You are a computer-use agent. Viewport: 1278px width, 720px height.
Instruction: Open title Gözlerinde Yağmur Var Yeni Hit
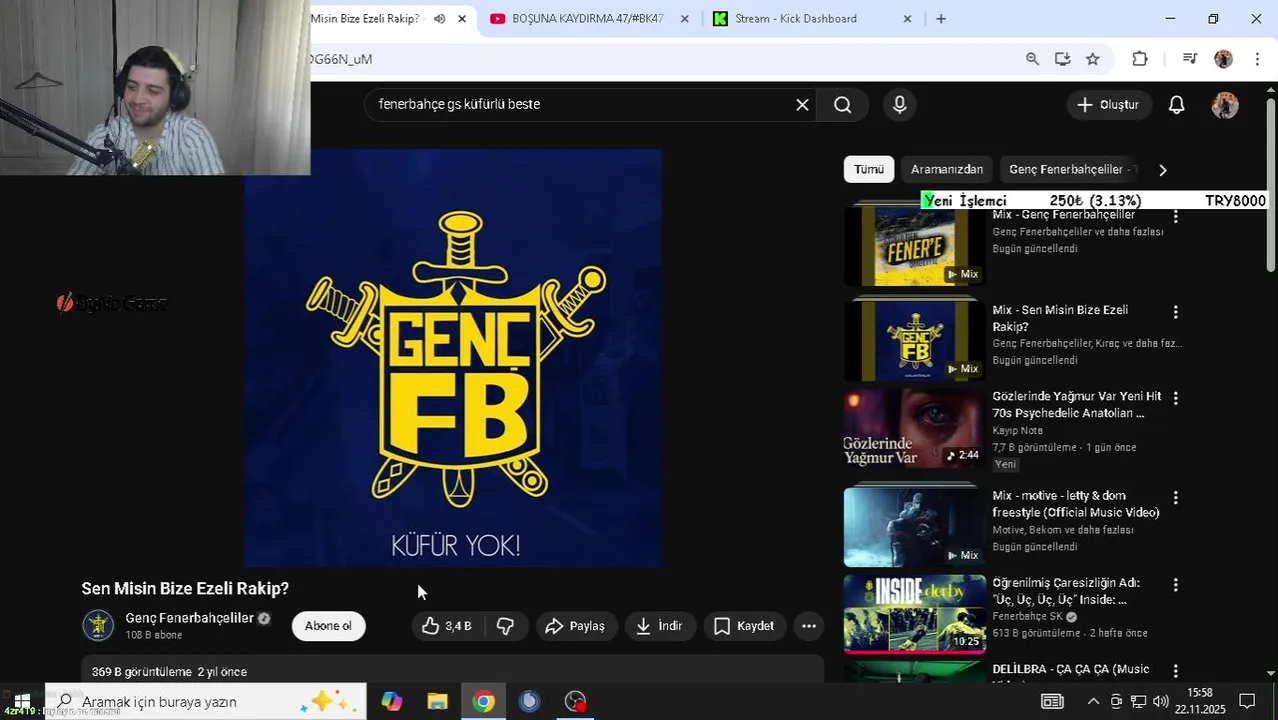coord(1077,405)
